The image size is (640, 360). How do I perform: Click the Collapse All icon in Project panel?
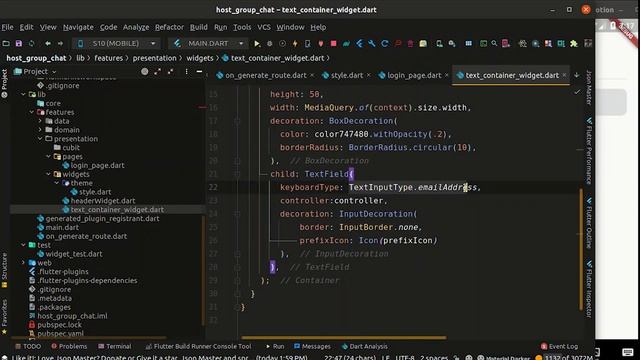click(x=171, y=71)
